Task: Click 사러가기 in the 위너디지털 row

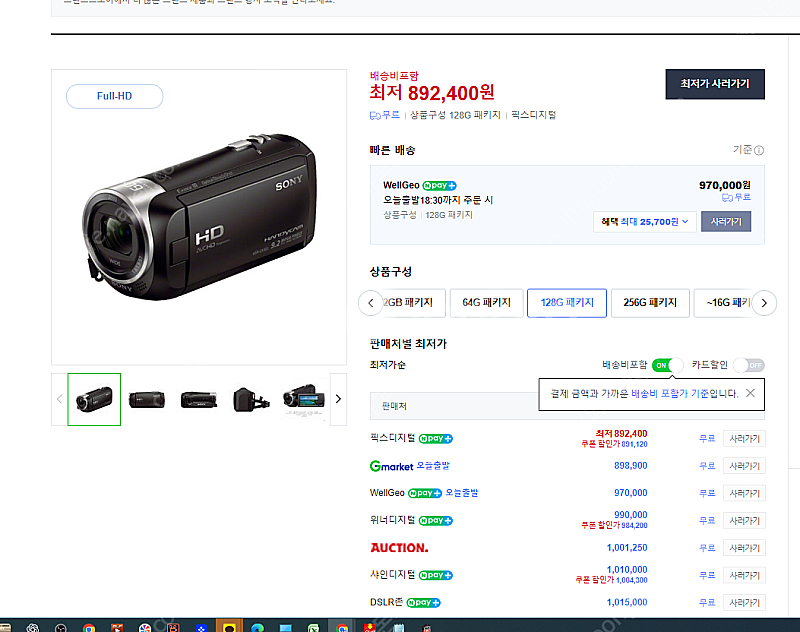Action: (744, 521)
